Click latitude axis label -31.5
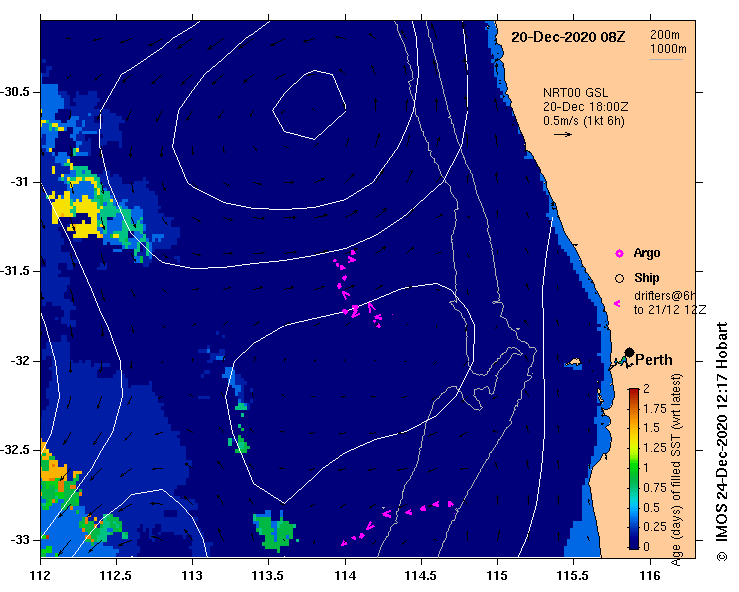739x592 pixels. coord(15,271)
